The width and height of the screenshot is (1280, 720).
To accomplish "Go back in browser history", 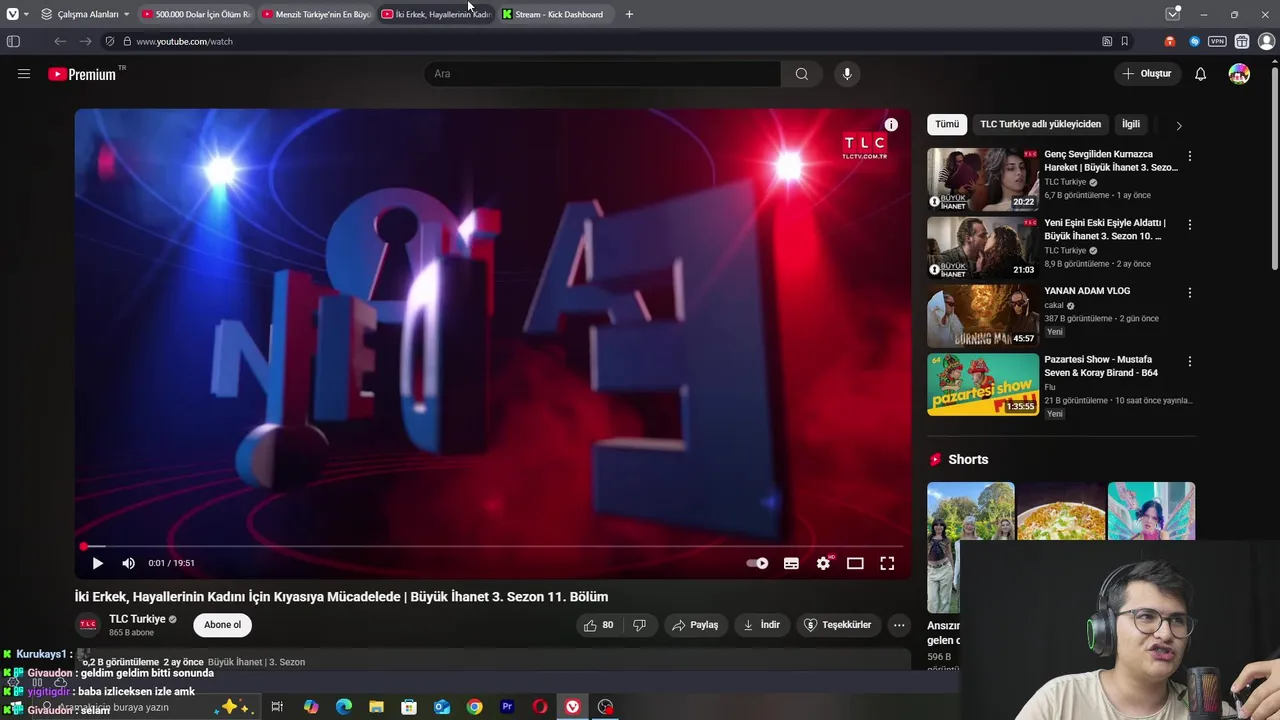I will click(60, 41).
